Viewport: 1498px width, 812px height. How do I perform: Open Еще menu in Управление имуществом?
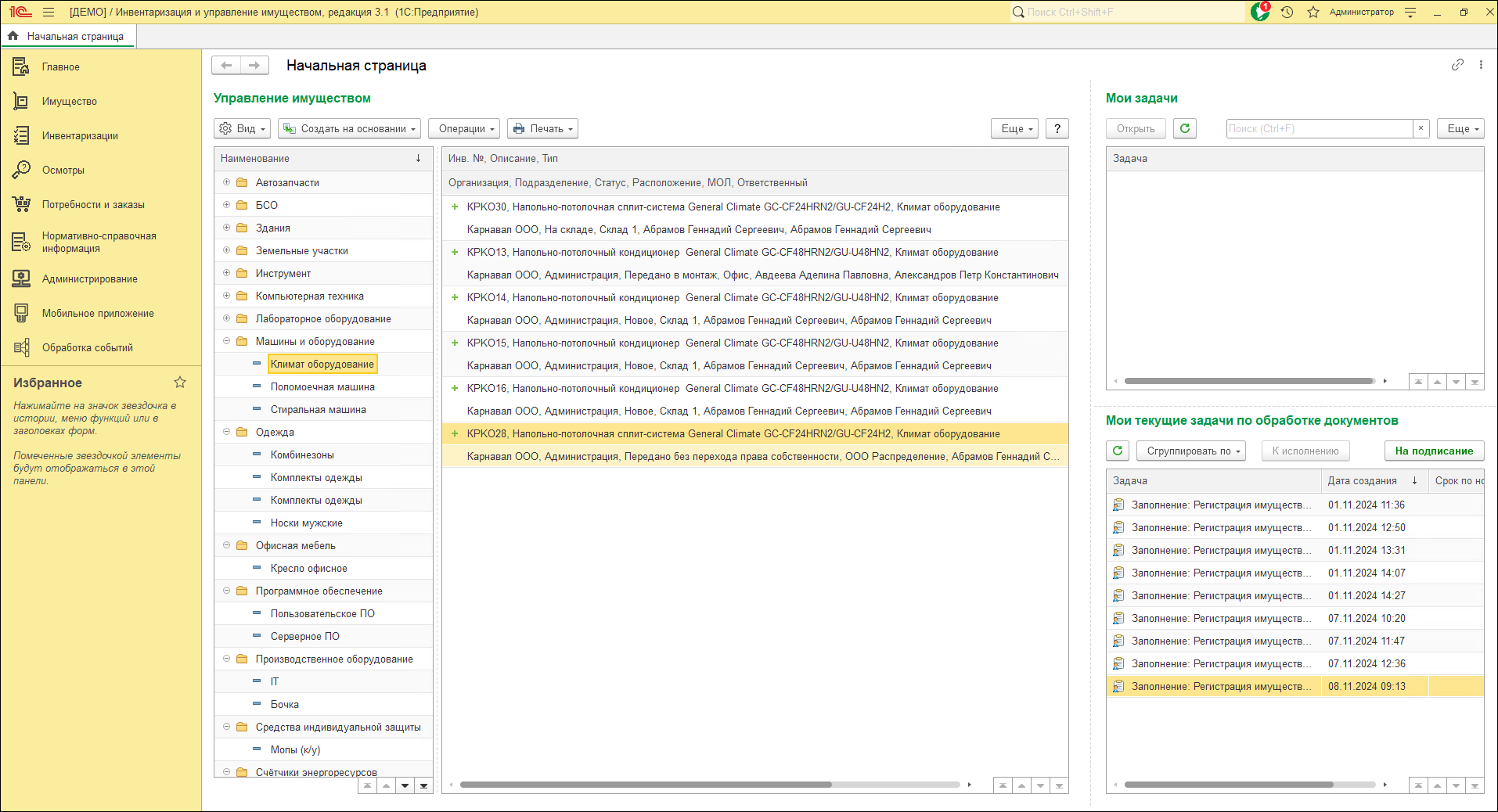1014,128
